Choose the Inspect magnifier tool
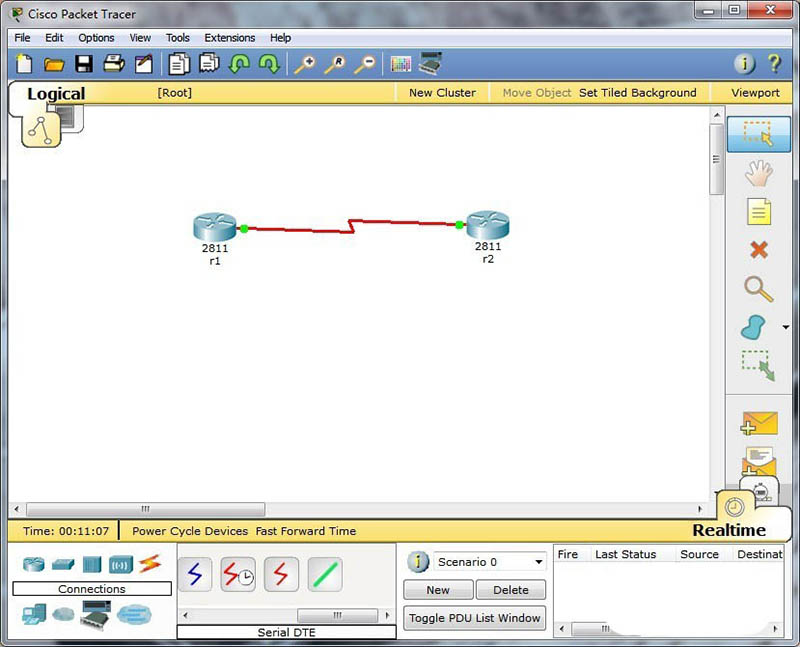 [759, 289]
